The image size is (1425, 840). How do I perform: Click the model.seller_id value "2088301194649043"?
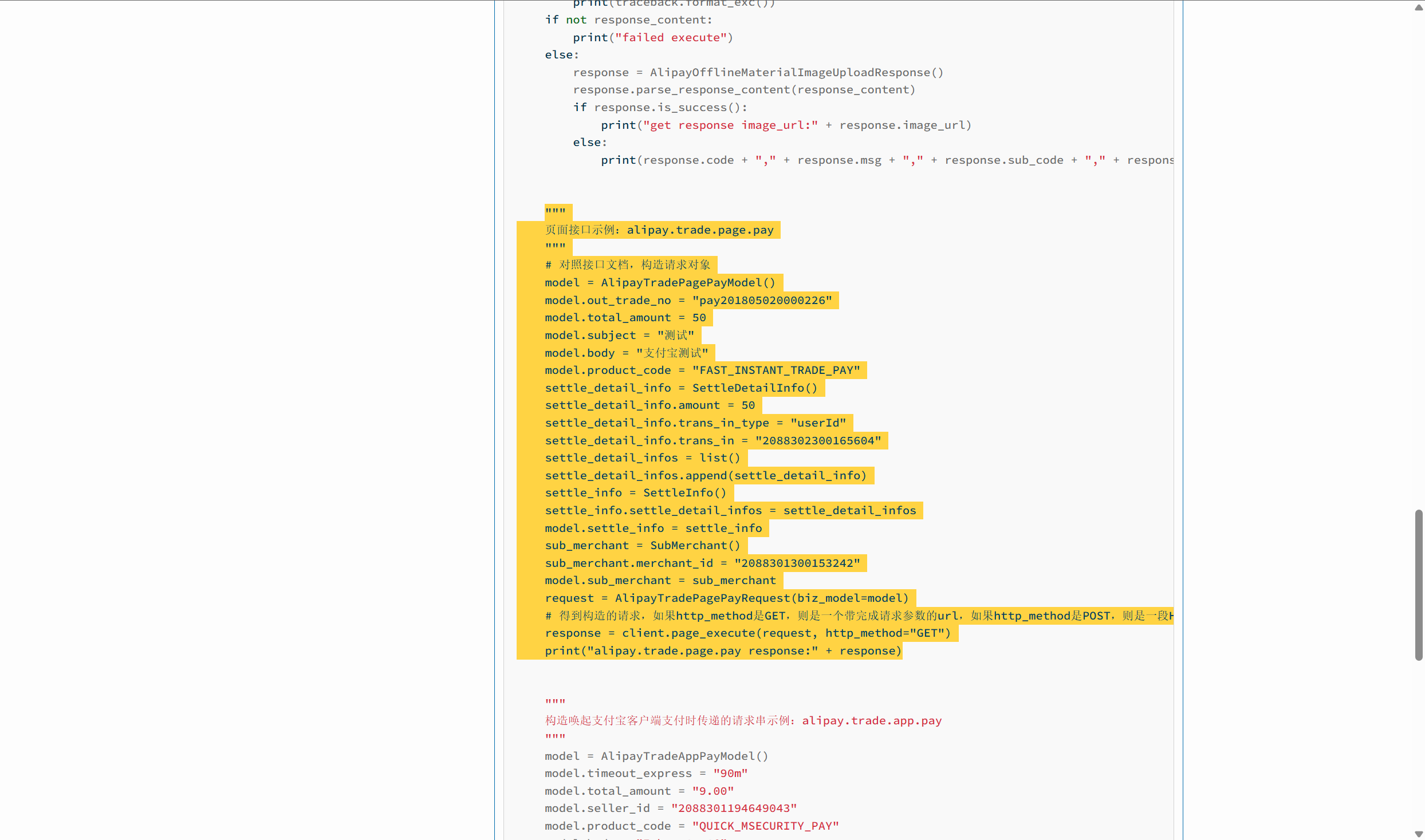[x=733, y=809]
